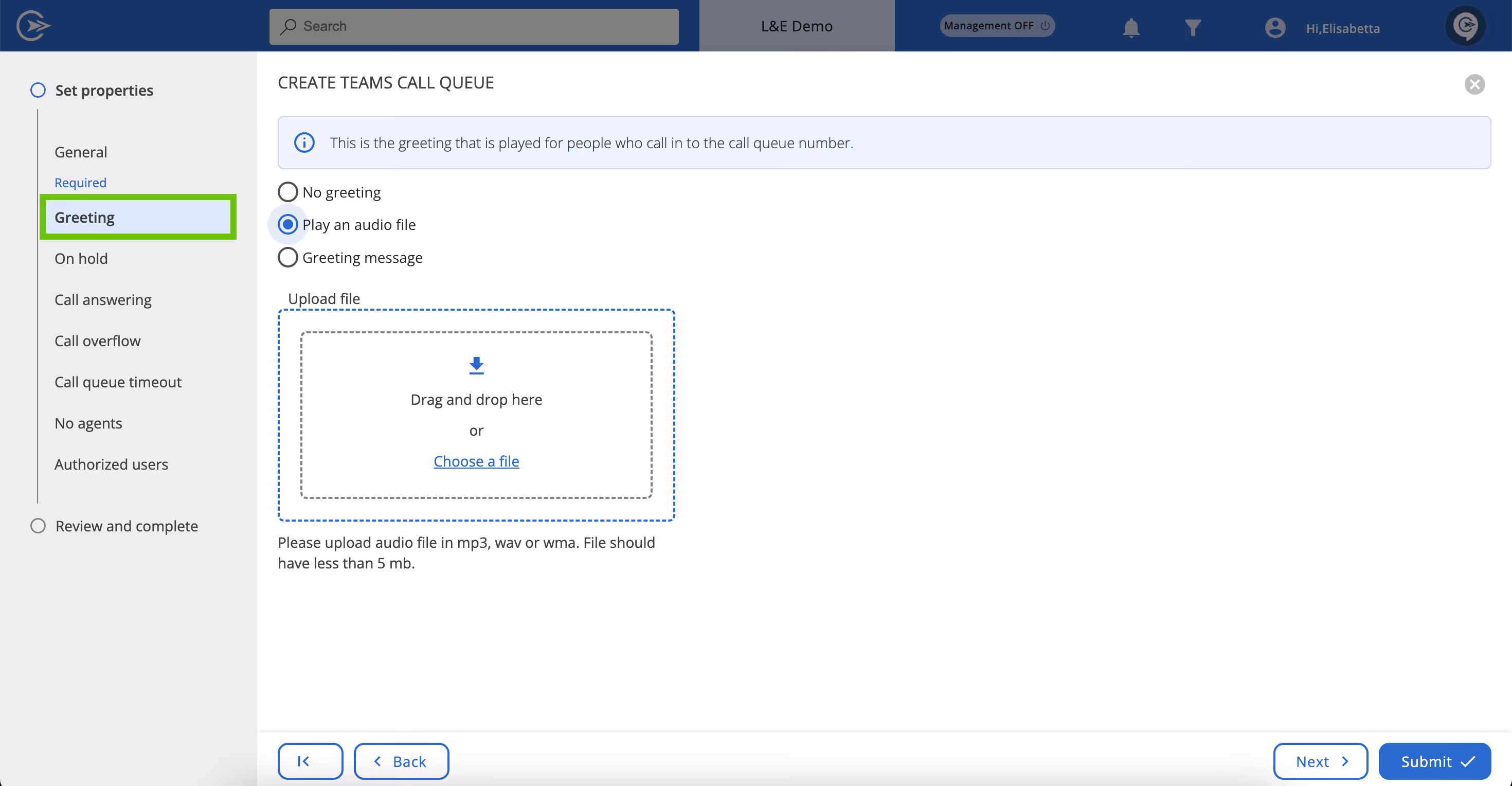
Task: Go to the Authorized users section
Action: click(111, 464)
